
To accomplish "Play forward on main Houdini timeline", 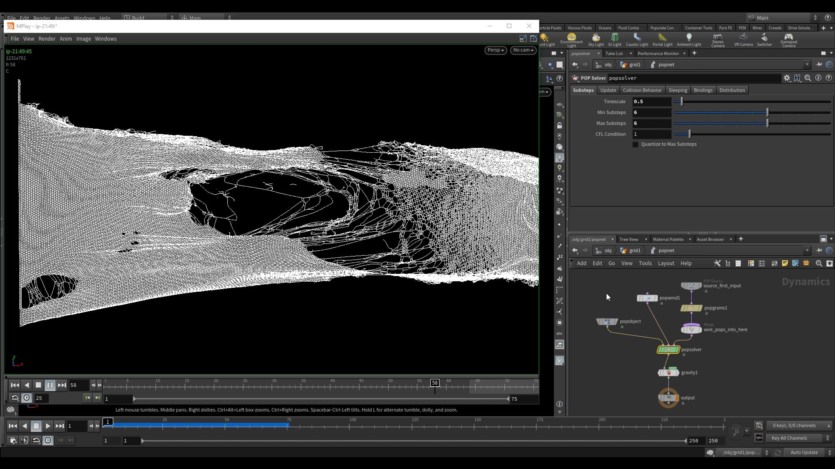I will (x=48, y=426).
